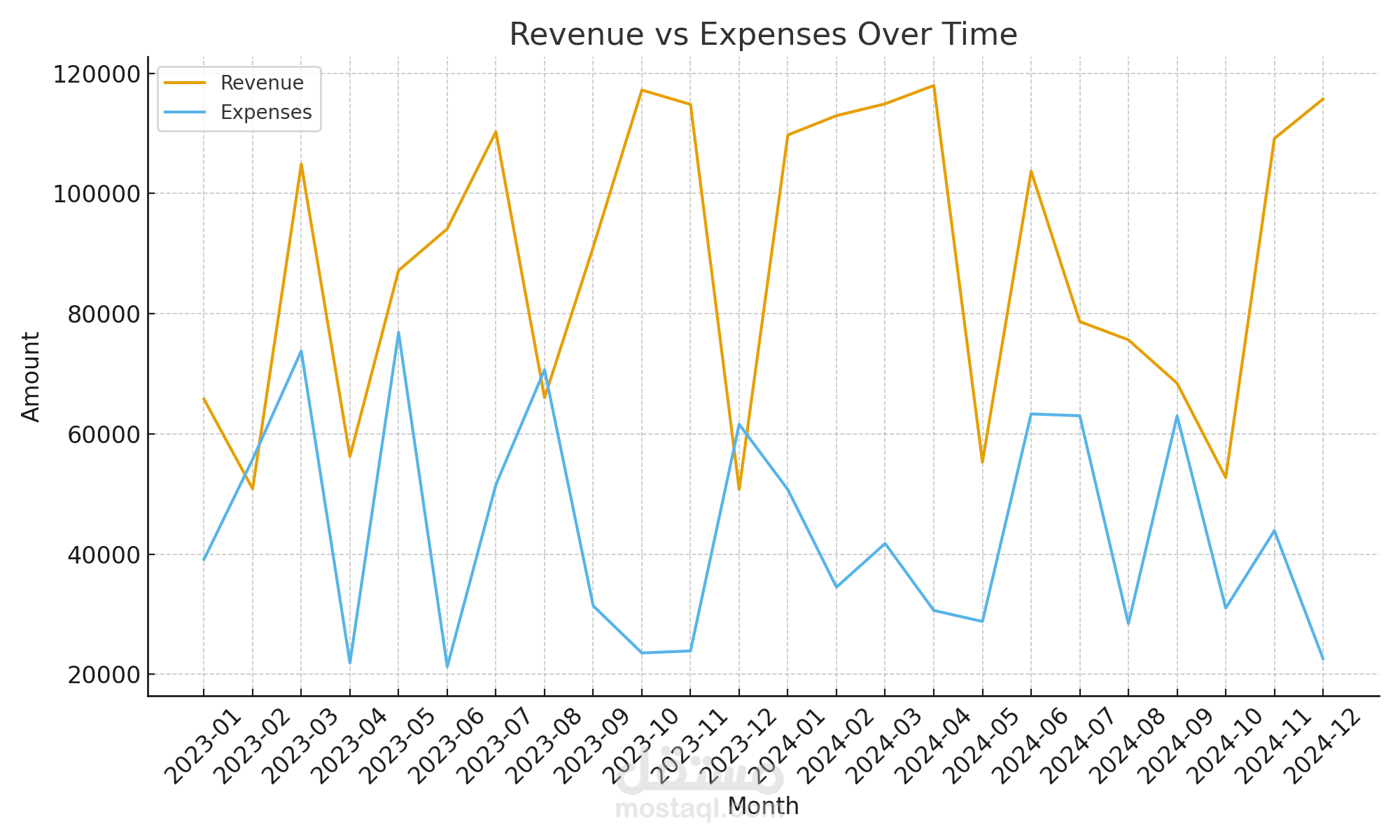The height and width of the screenshot is (840, 1400).
Task: Click the 40000 y-axis tick label
Action: click(104, 555)
